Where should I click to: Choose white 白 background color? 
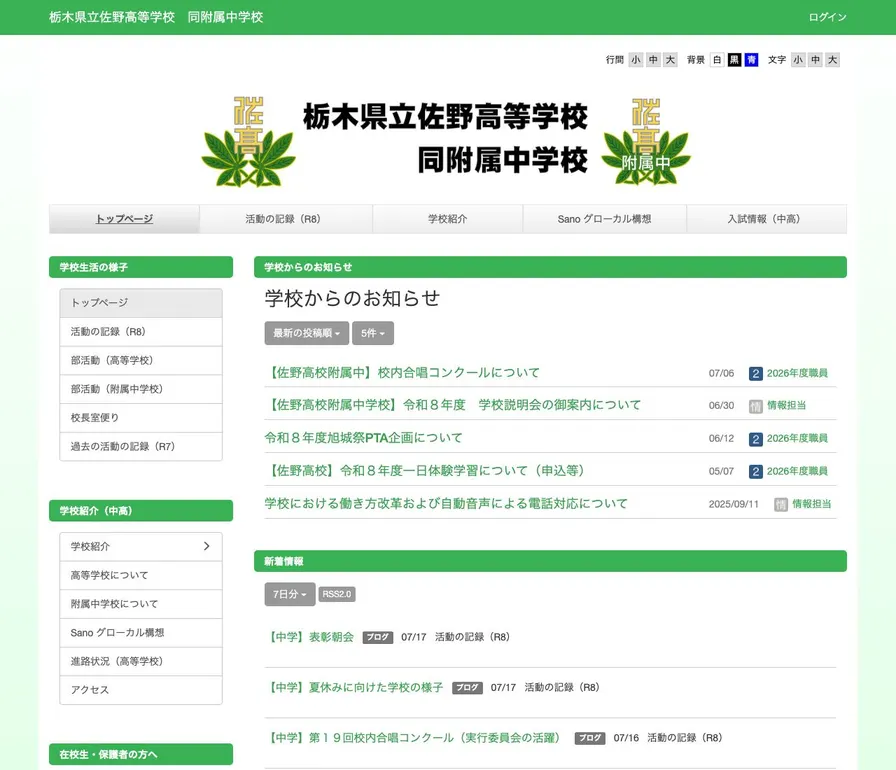tap(717, 59)
